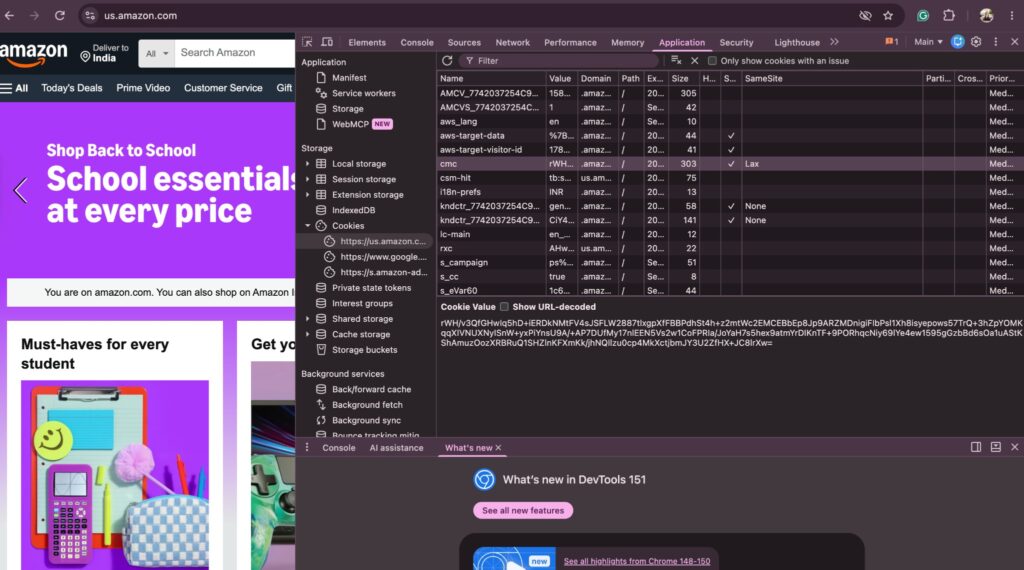The height and width of the screenshot is (570, 1024).
Task: Click the site information icon in address bar
Action: (90, 16)
